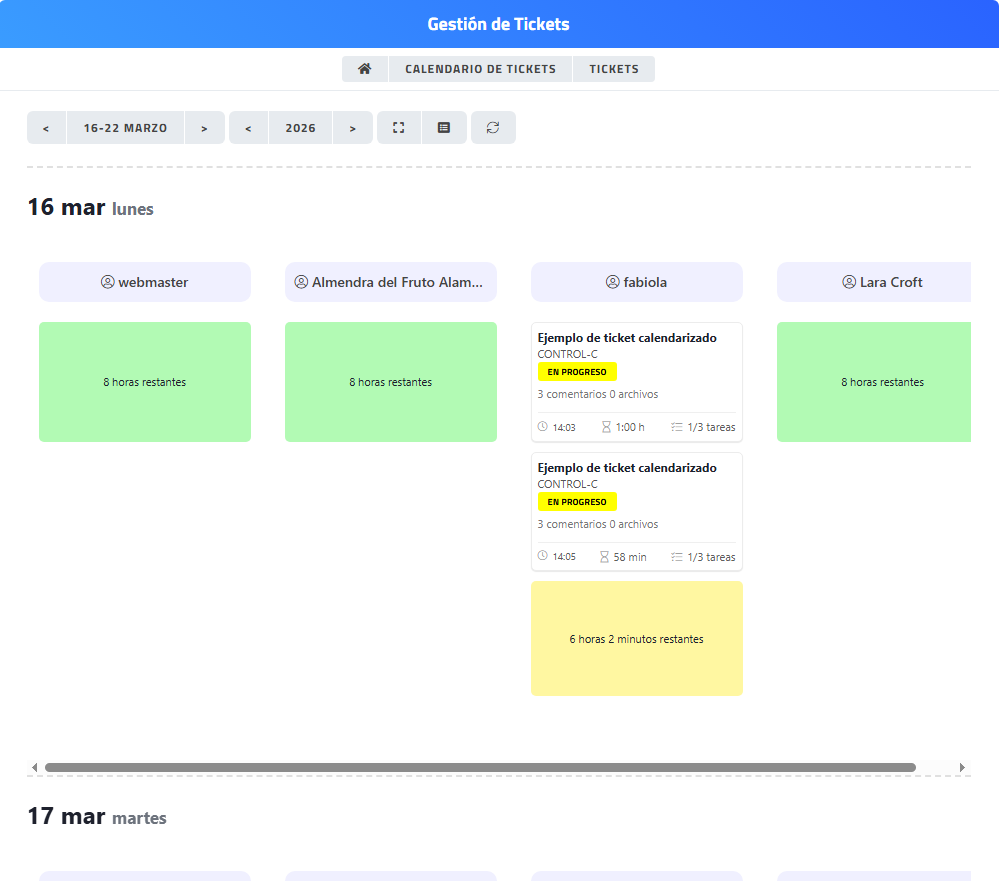Go to previous week
This screenshot has height=881, width=999.
[x=46, y=128]
